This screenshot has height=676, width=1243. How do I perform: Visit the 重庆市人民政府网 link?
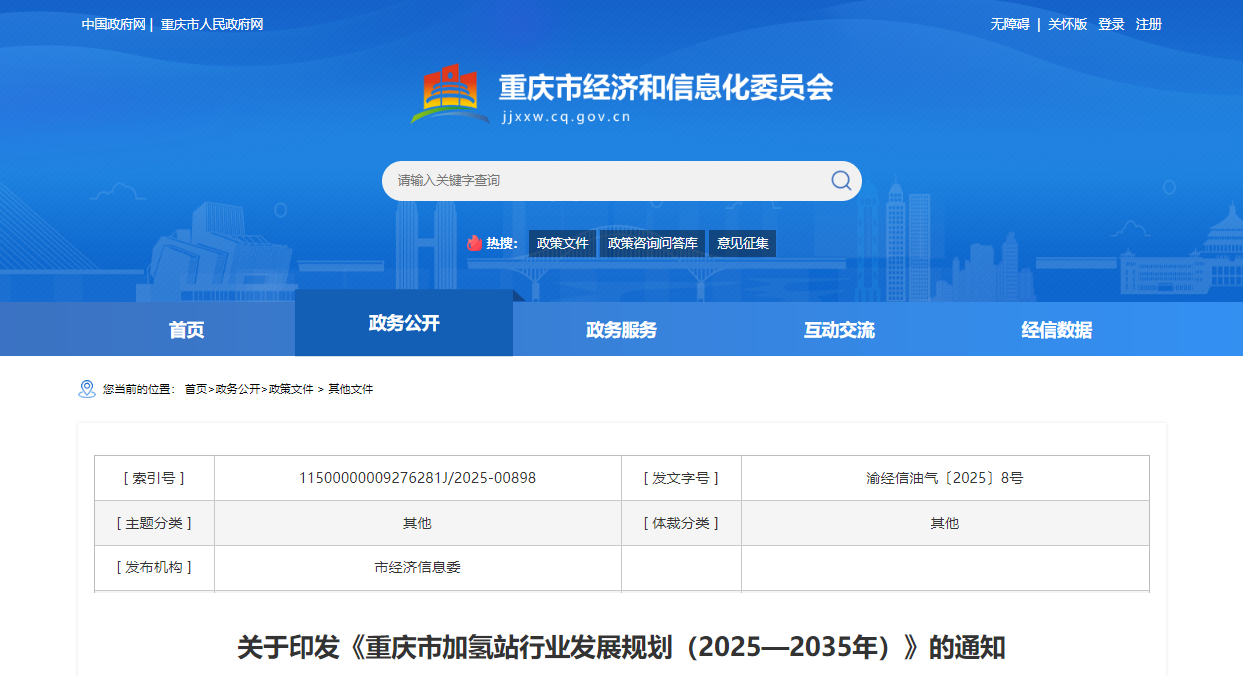click(x=212, y=24)
